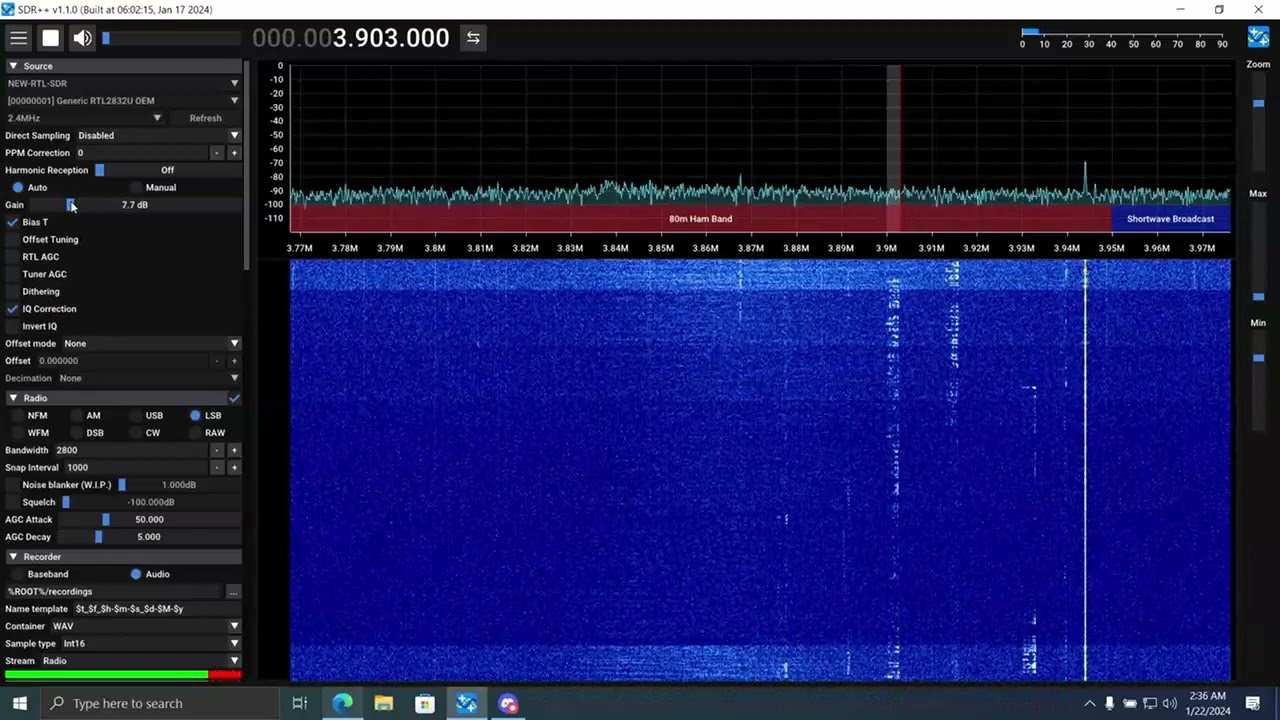Stop the SDR playback
Image resolution: width=1280 pixels, height=720 pixels.
[x=50, y=38]
